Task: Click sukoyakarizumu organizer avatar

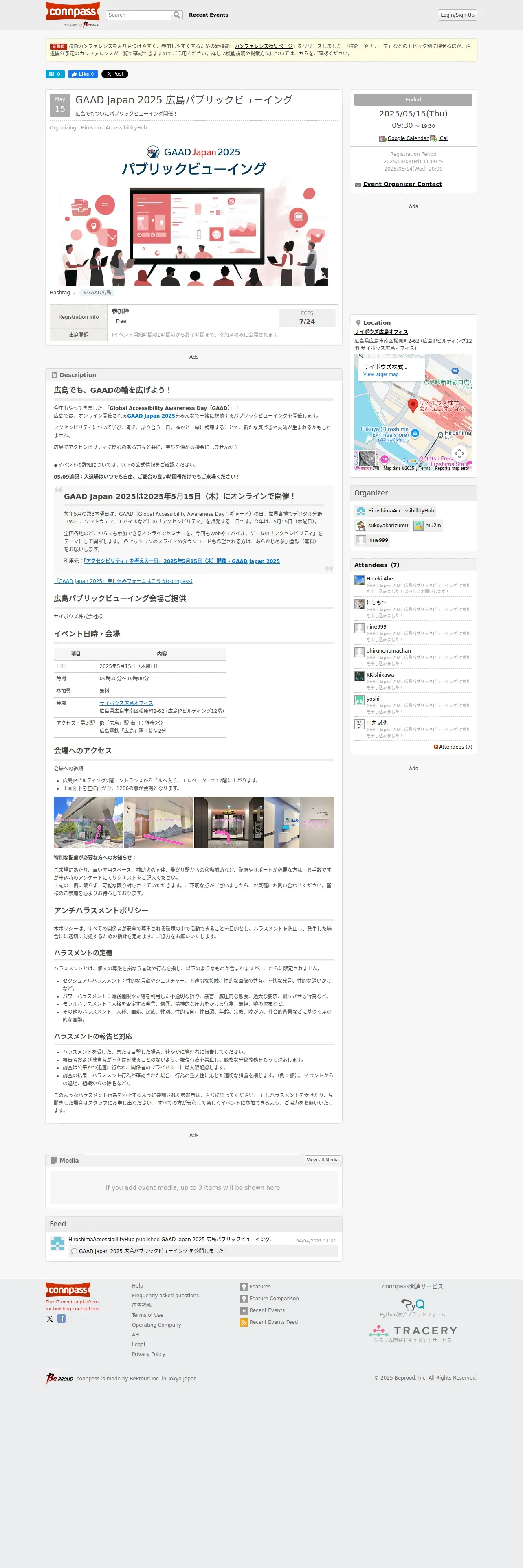Action: point(361,525)
